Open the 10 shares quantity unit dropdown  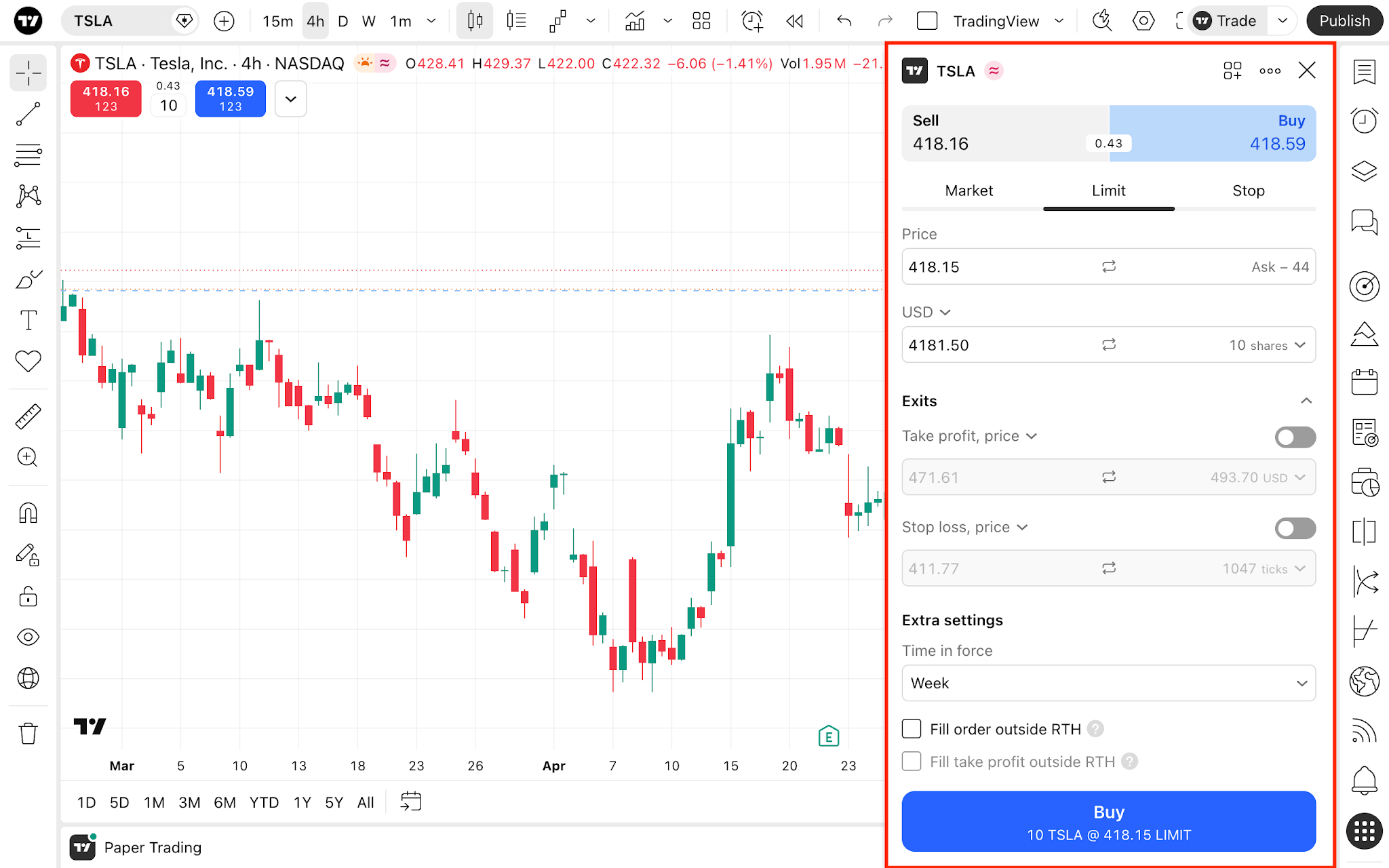click(1267, 345)
